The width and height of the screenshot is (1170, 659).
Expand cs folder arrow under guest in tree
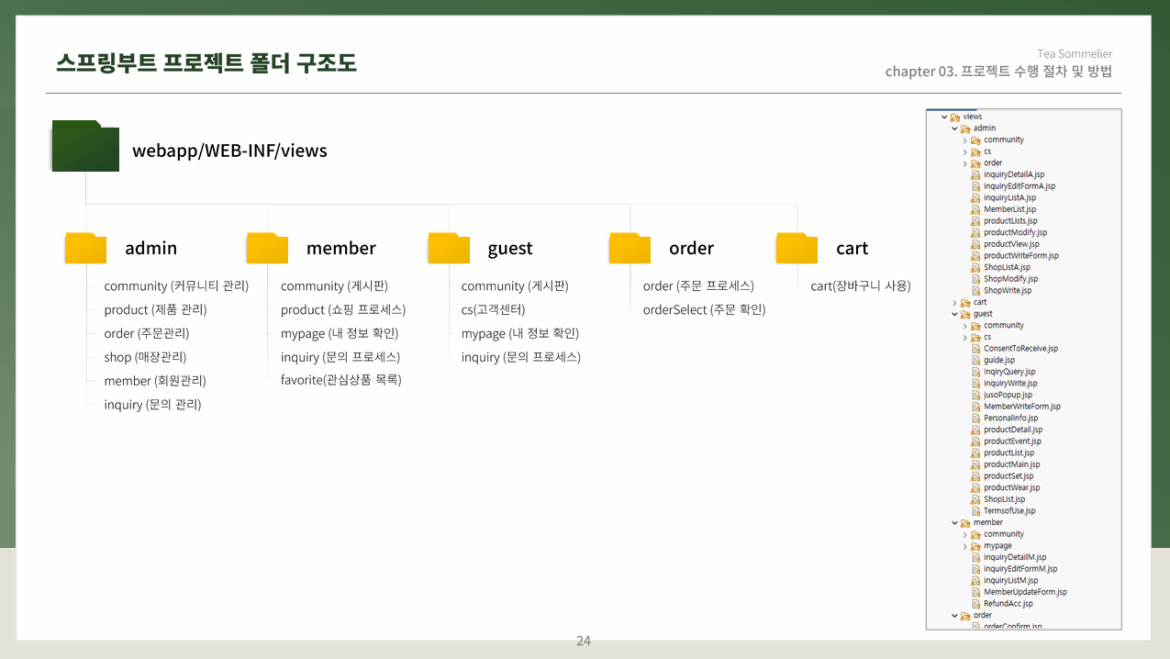(x=965, y=337)
